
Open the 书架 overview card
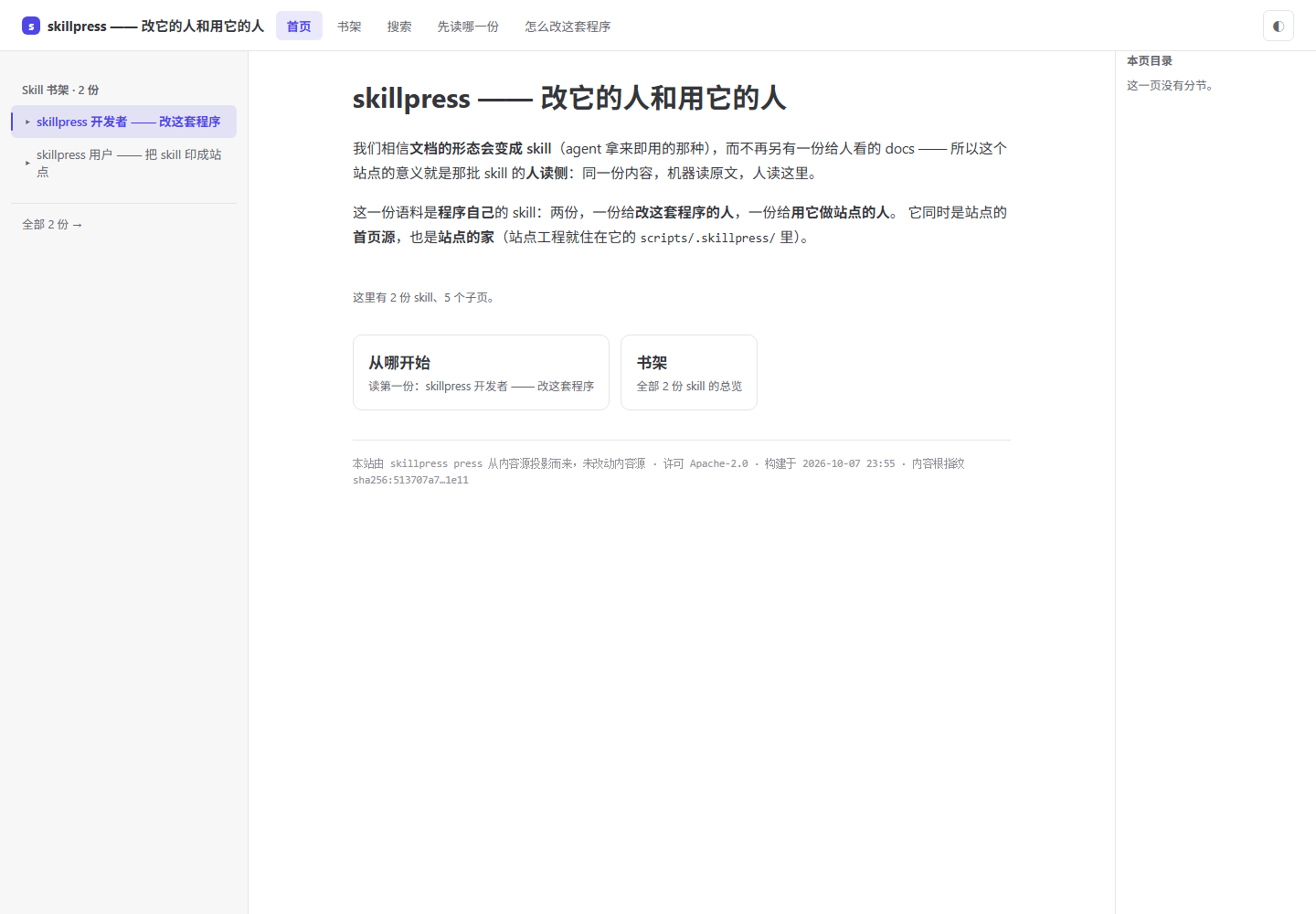[x=689, y=372]
